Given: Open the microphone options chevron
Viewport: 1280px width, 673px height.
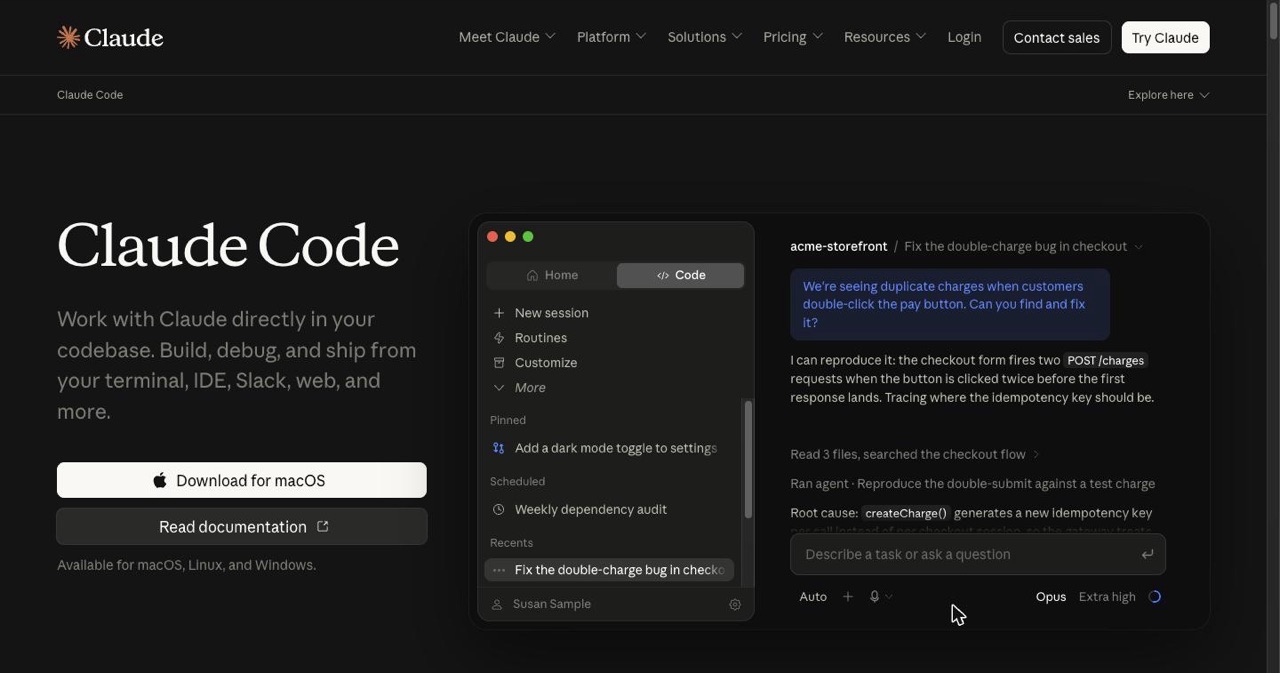Looking at the screenshot, I should pyautogui.click(x=889, y=597).
